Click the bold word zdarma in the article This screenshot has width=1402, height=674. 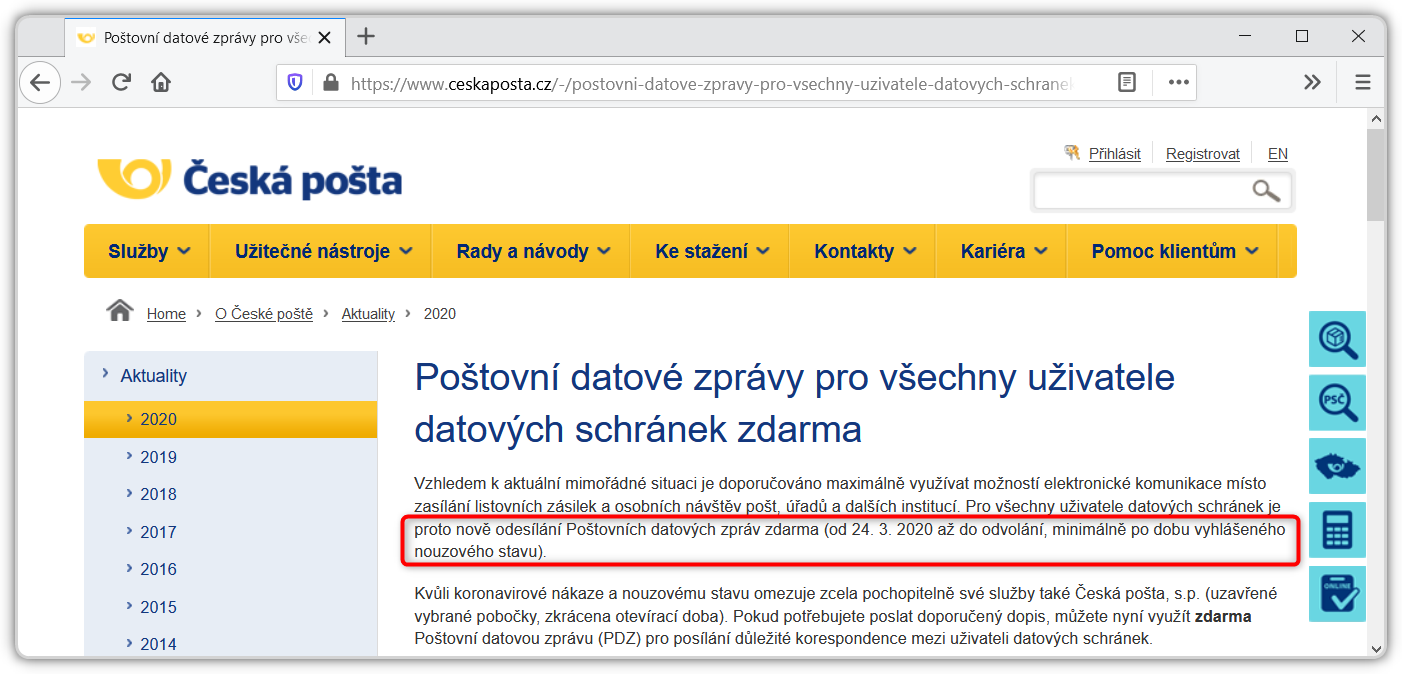click(1223, 616)
